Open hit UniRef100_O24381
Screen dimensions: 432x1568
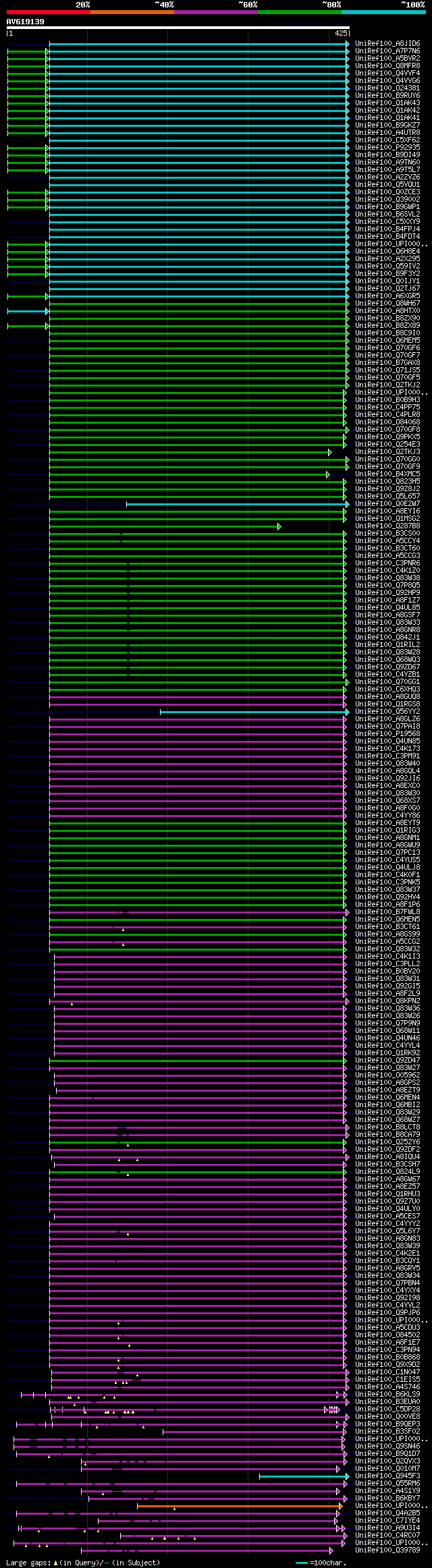(x=387, y=88)
